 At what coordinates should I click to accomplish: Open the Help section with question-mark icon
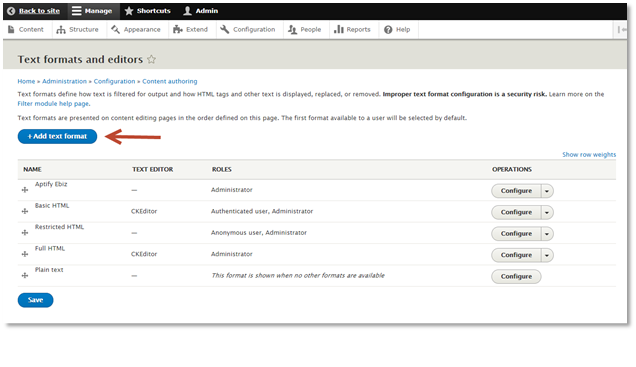coord(397,30)
